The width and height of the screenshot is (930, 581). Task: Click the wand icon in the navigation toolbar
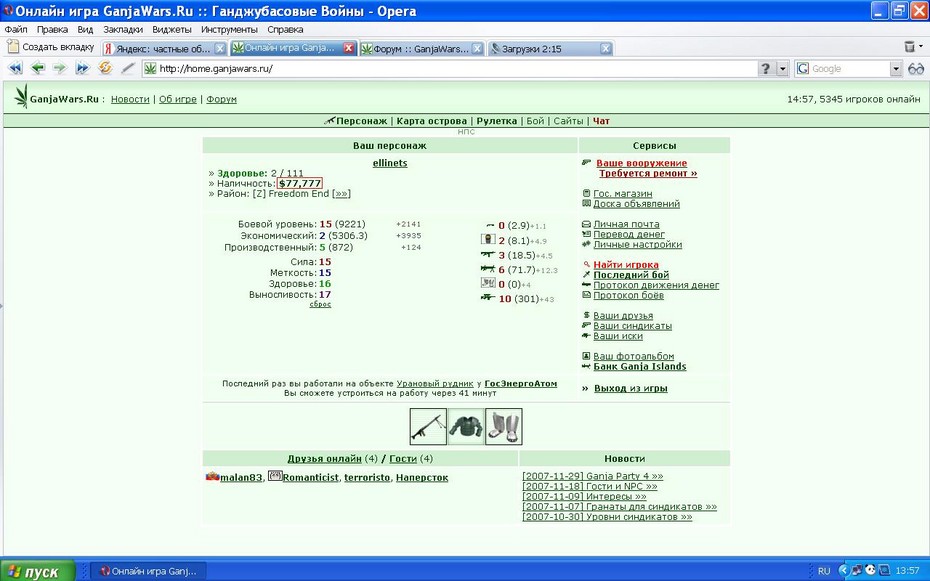[128, 68]
